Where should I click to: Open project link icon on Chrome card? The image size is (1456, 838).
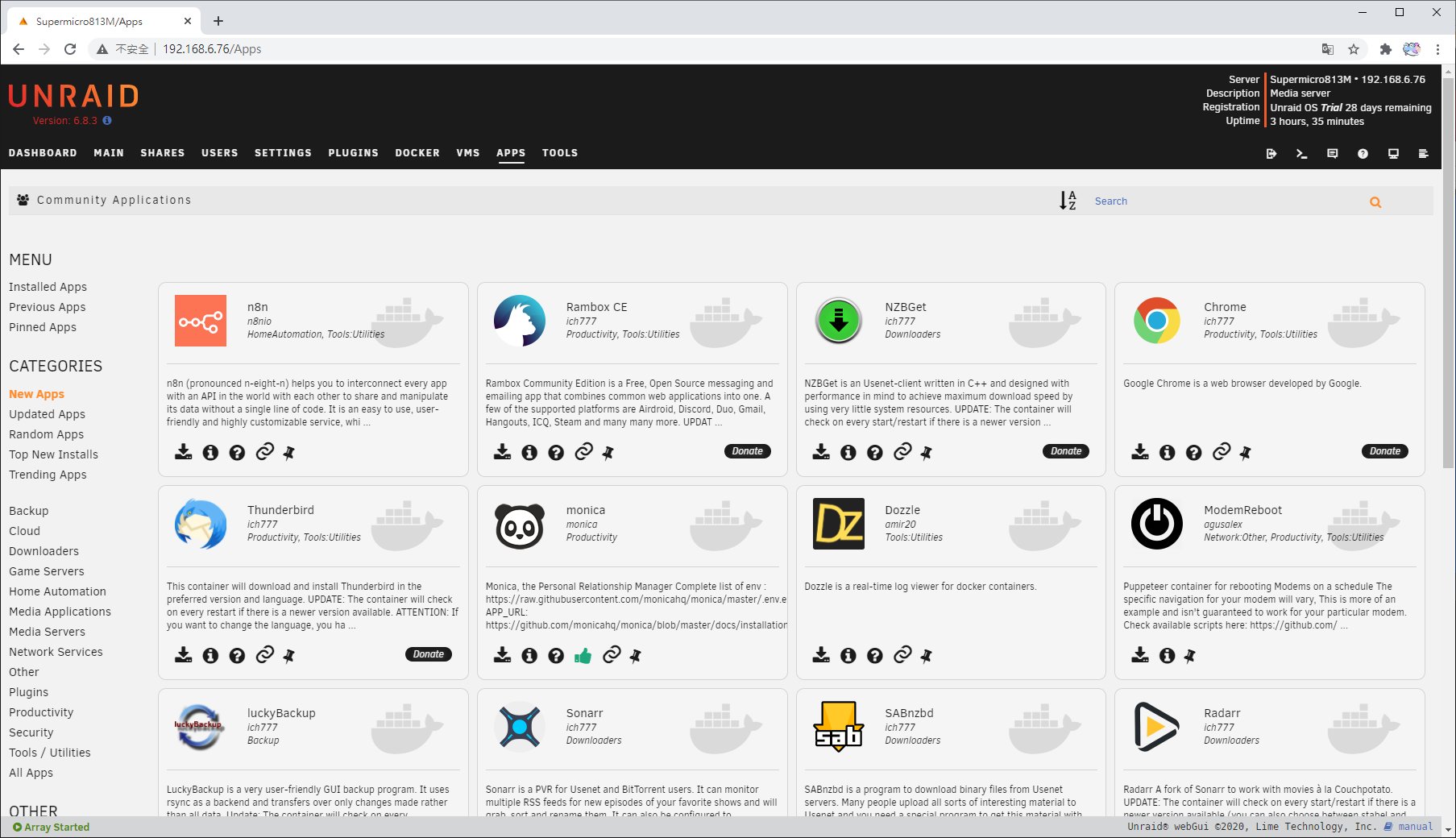click(x=1222, y=452)
